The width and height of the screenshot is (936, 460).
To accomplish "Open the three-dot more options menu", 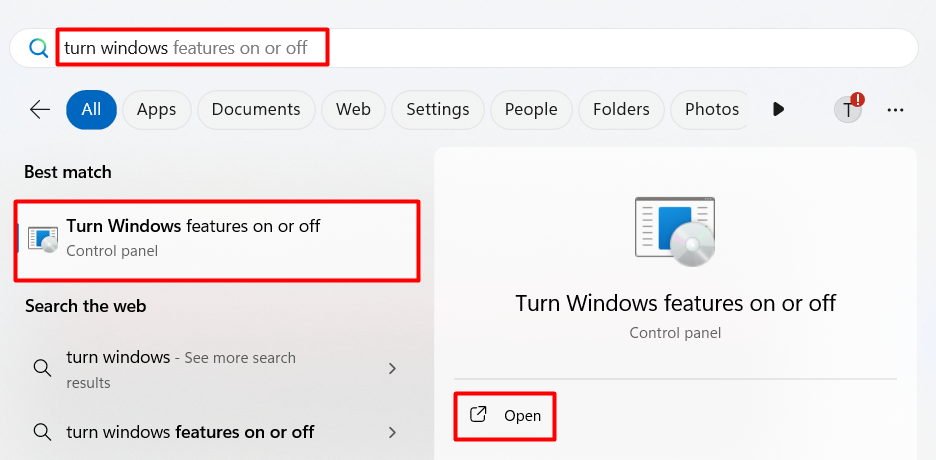I will 895,110.
